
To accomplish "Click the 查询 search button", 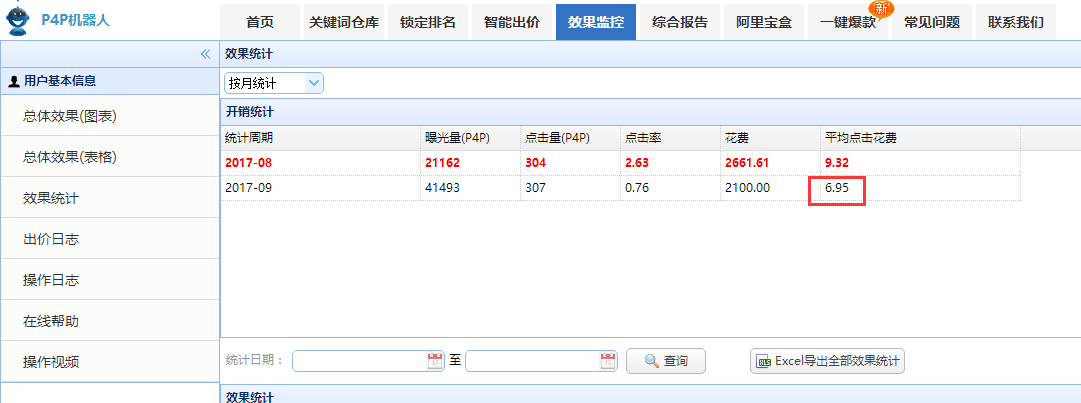I will tap(666, 361).
